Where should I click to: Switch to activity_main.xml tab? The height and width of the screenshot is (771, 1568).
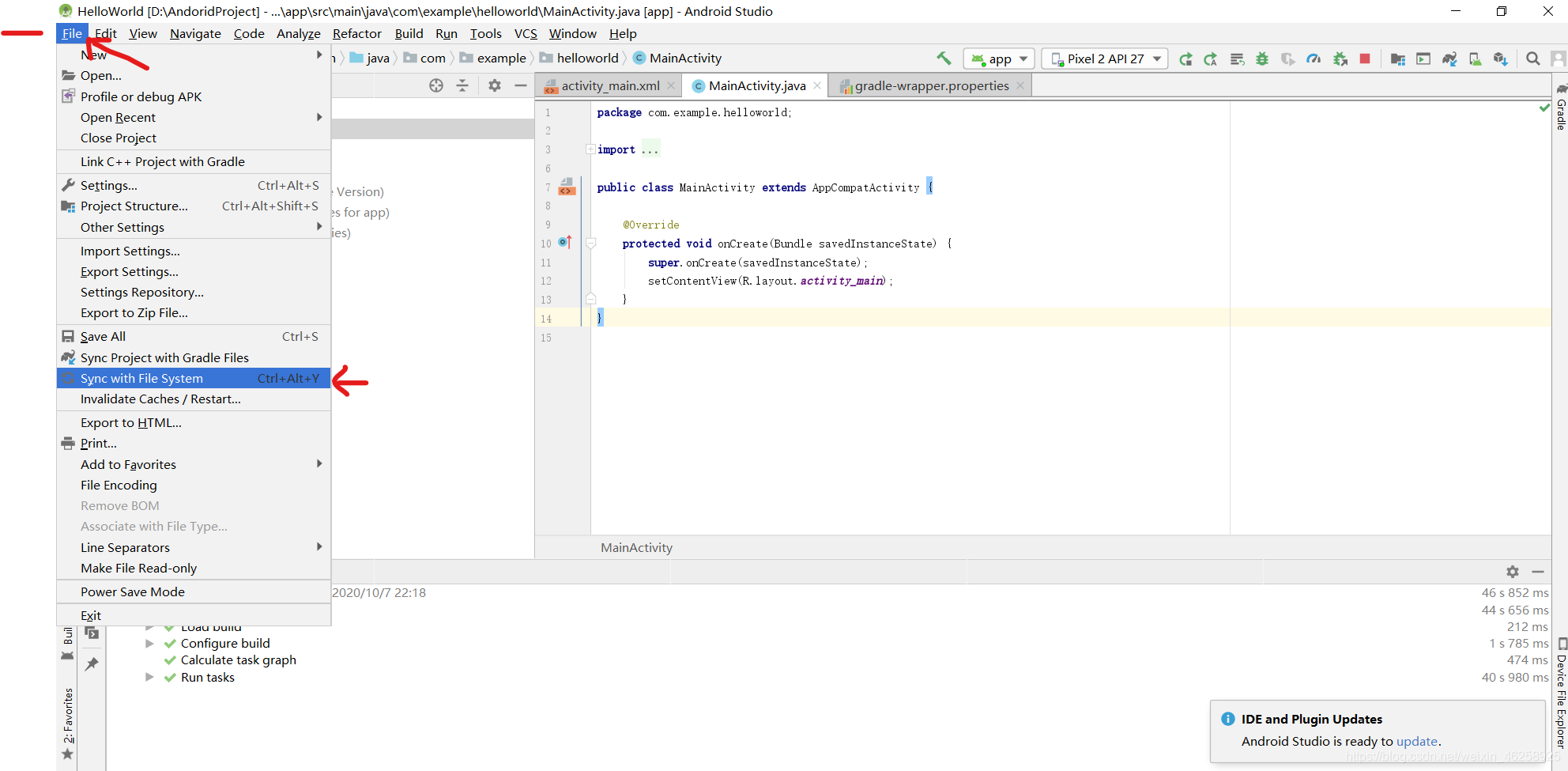click(610, 86)
